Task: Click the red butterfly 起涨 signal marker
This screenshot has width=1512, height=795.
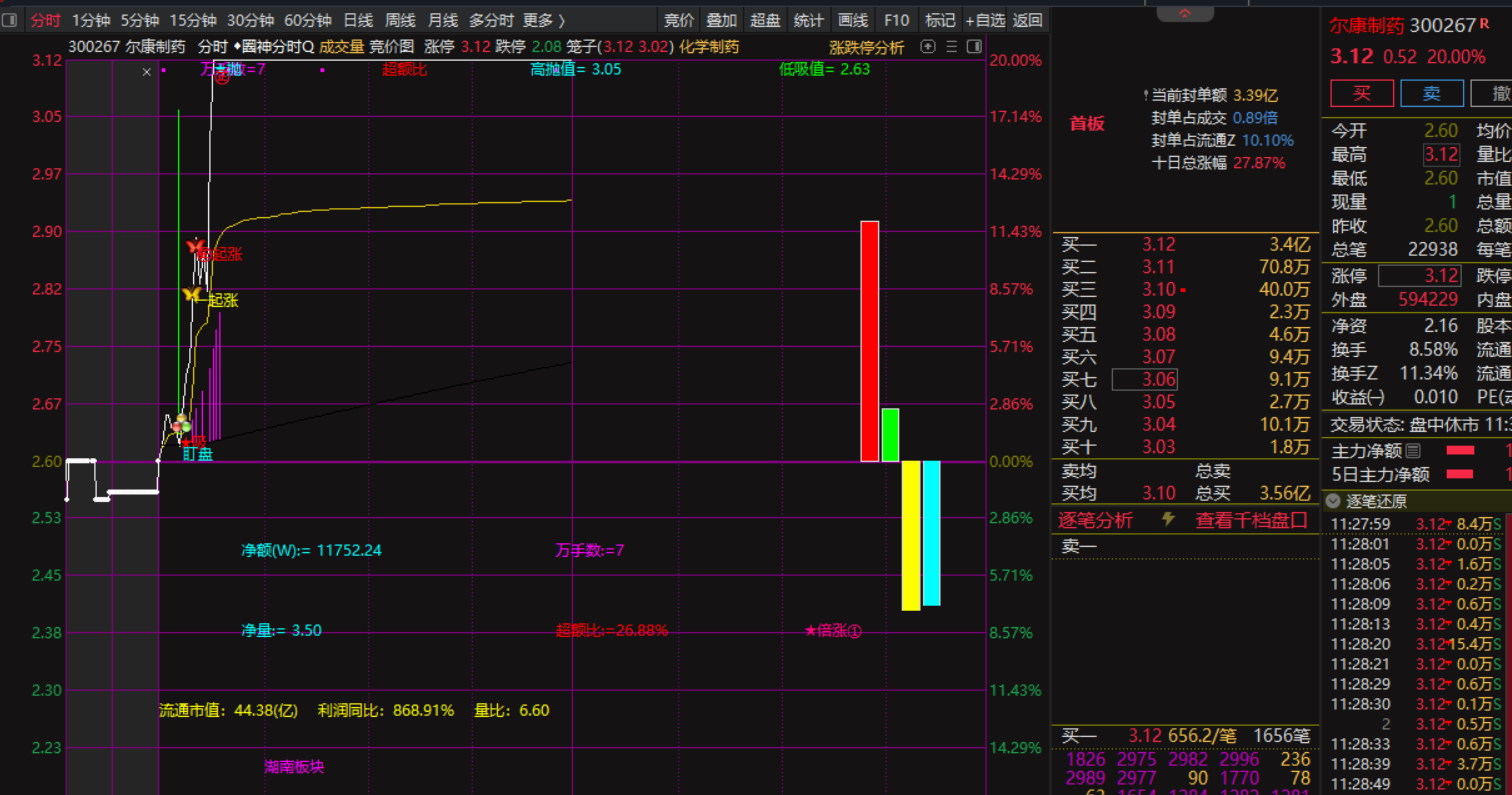Action: click(195, 246)
